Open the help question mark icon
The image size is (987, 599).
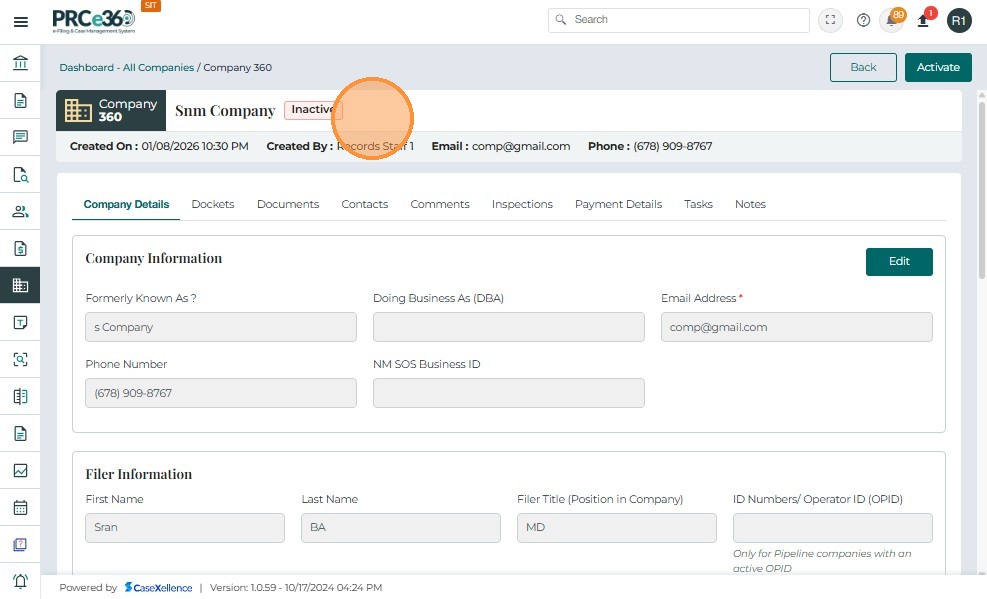[863, 20]
